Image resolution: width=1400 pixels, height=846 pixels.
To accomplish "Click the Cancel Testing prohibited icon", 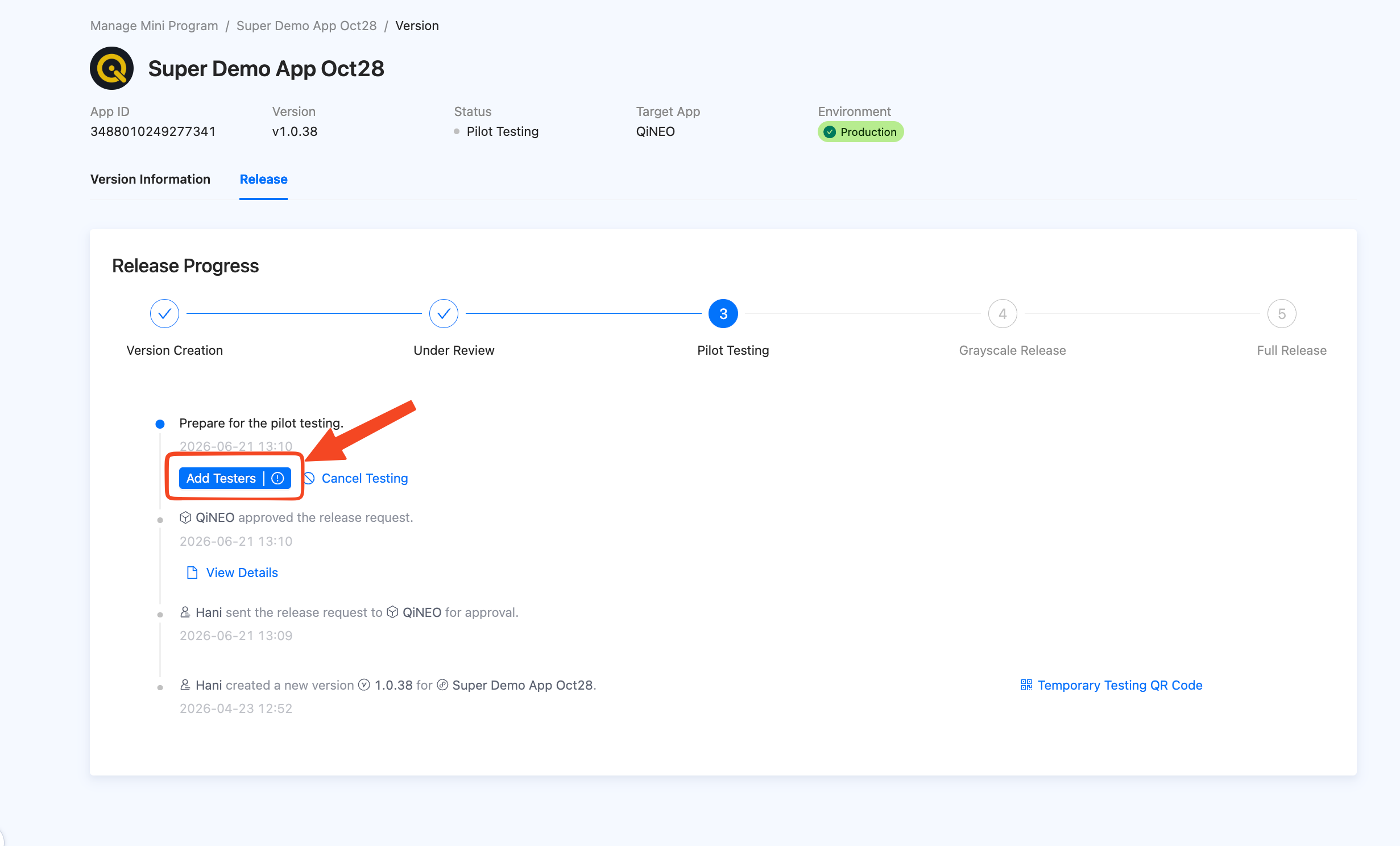I will (x=309, y=478).
